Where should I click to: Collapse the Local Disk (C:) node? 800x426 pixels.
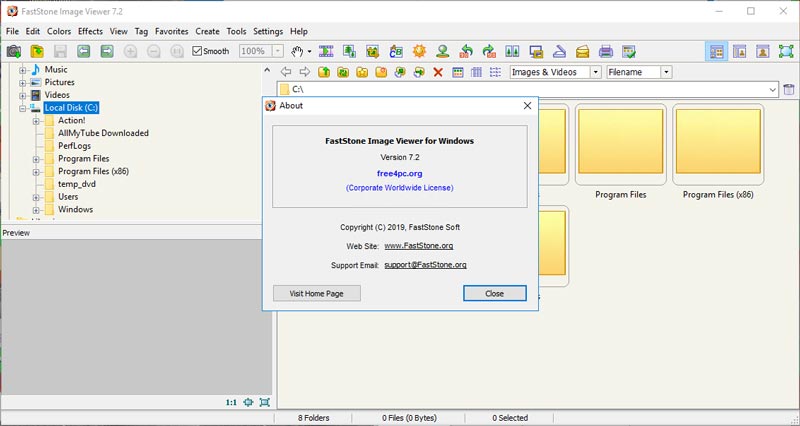22,108
